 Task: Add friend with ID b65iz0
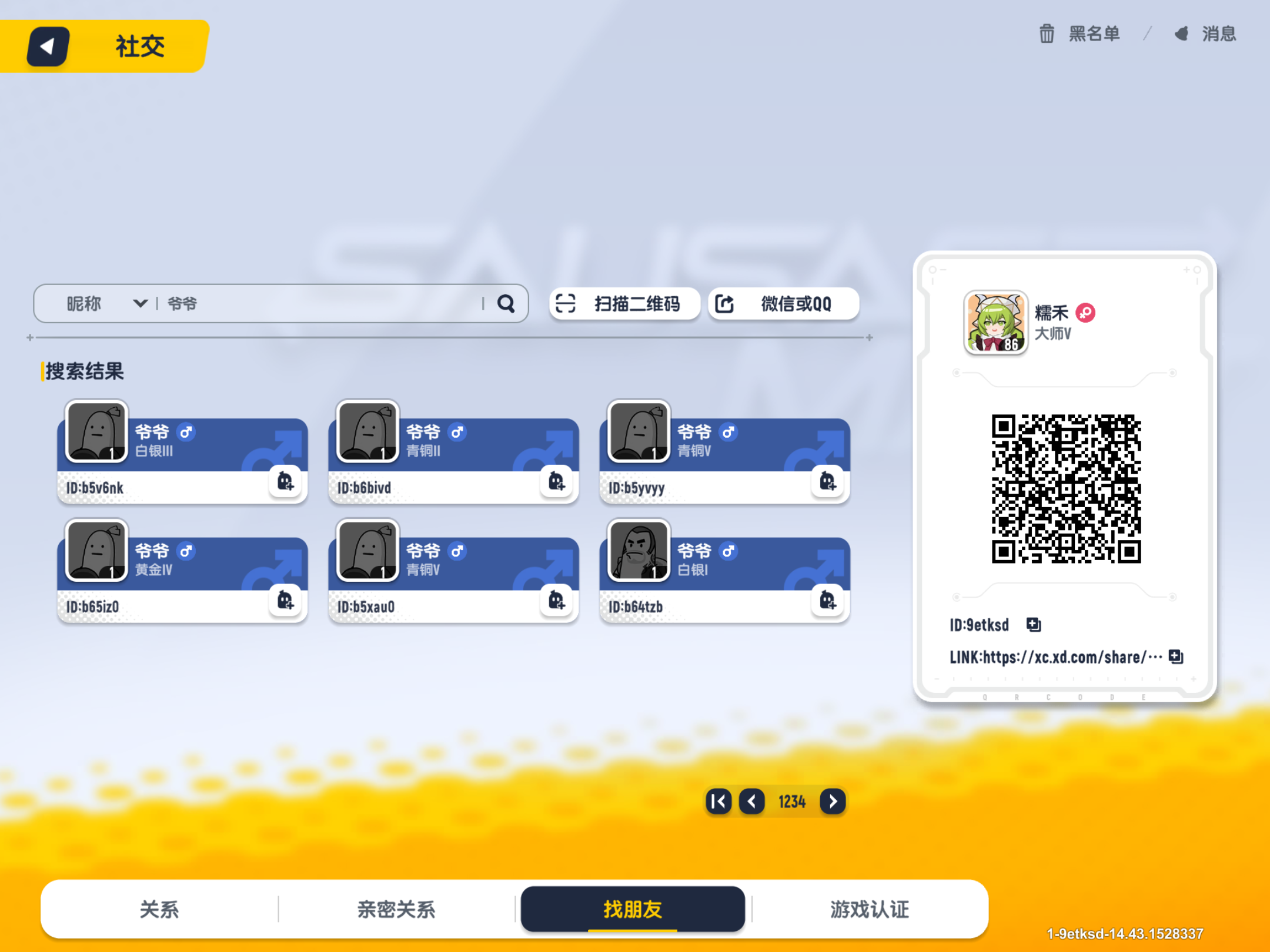(x=285, y=601)
